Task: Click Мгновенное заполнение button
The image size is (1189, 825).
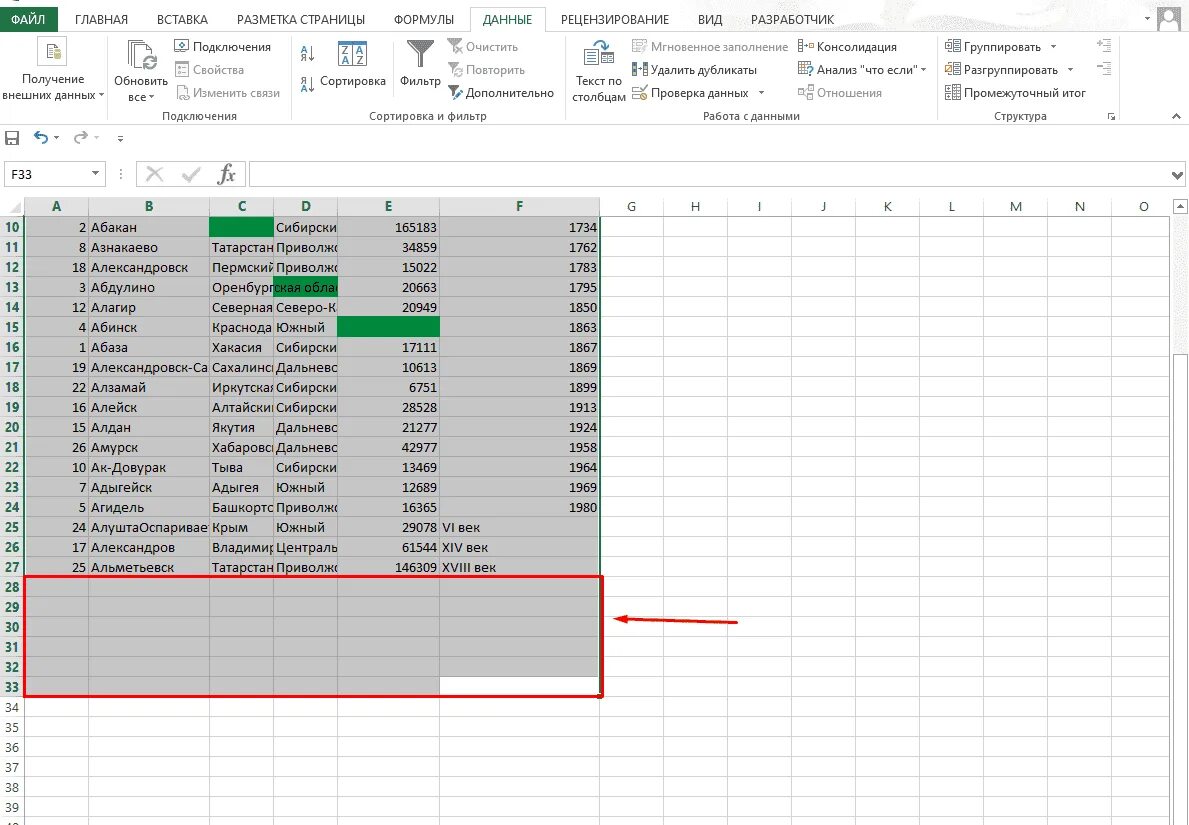Action: coord(711,46)
